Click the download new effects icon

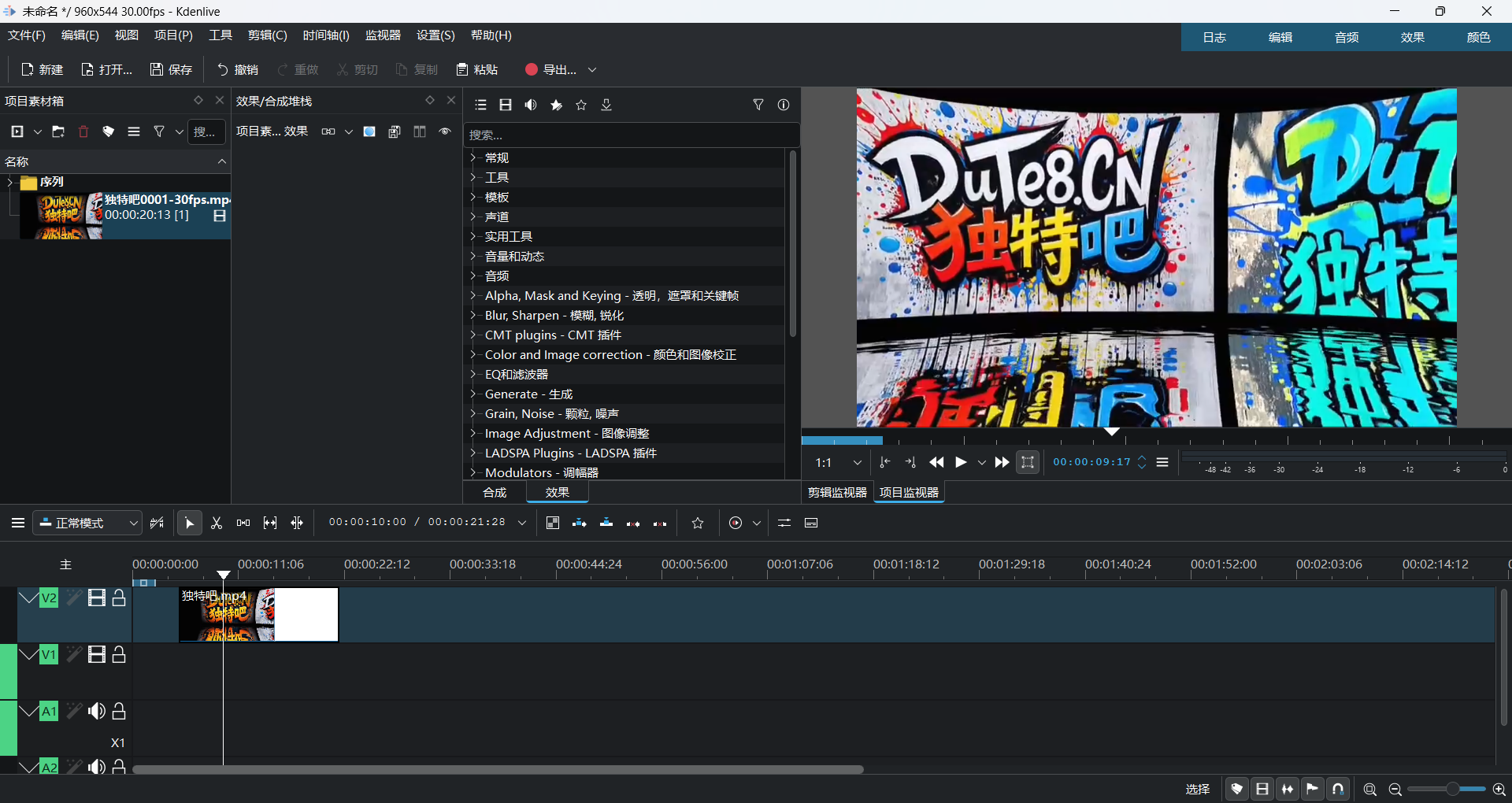pyautogui.click(x=606, y=105)
